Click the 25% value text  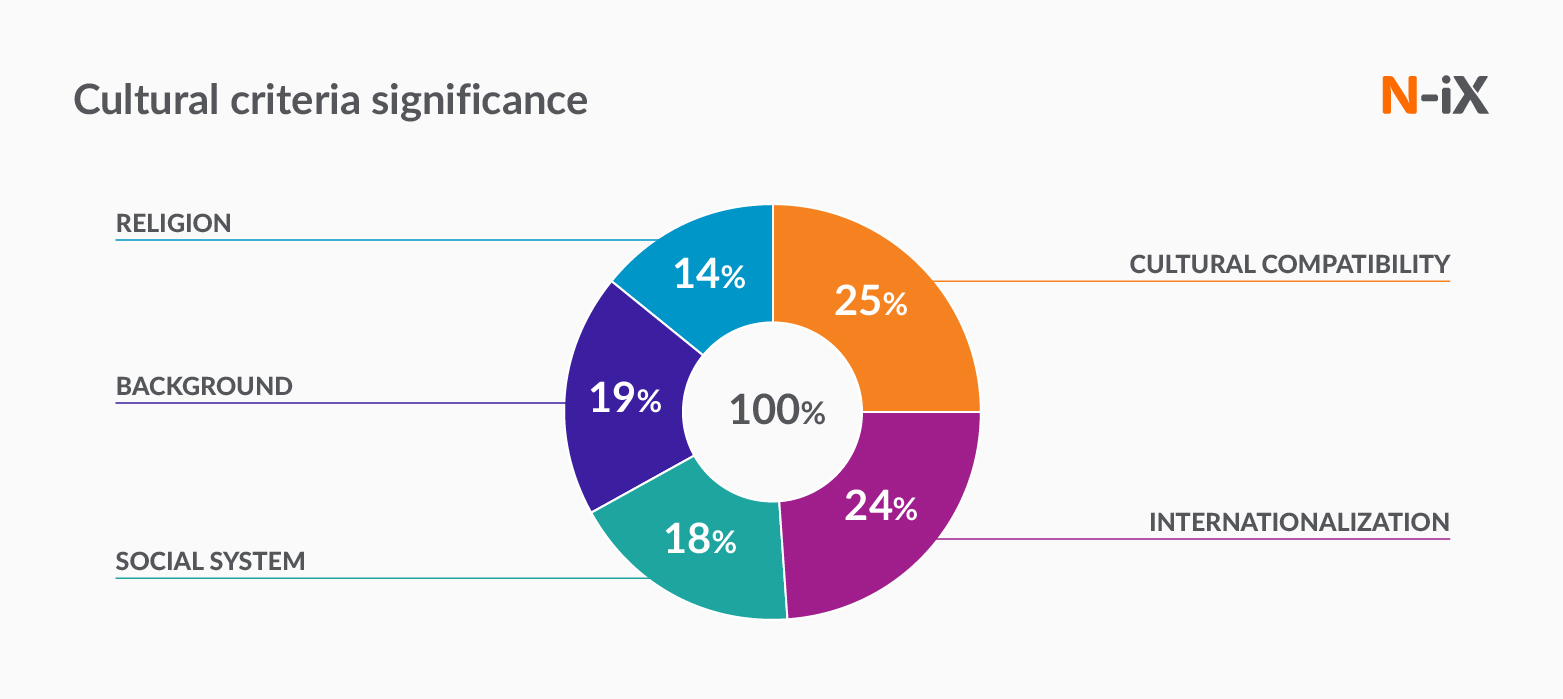(870, 301)
